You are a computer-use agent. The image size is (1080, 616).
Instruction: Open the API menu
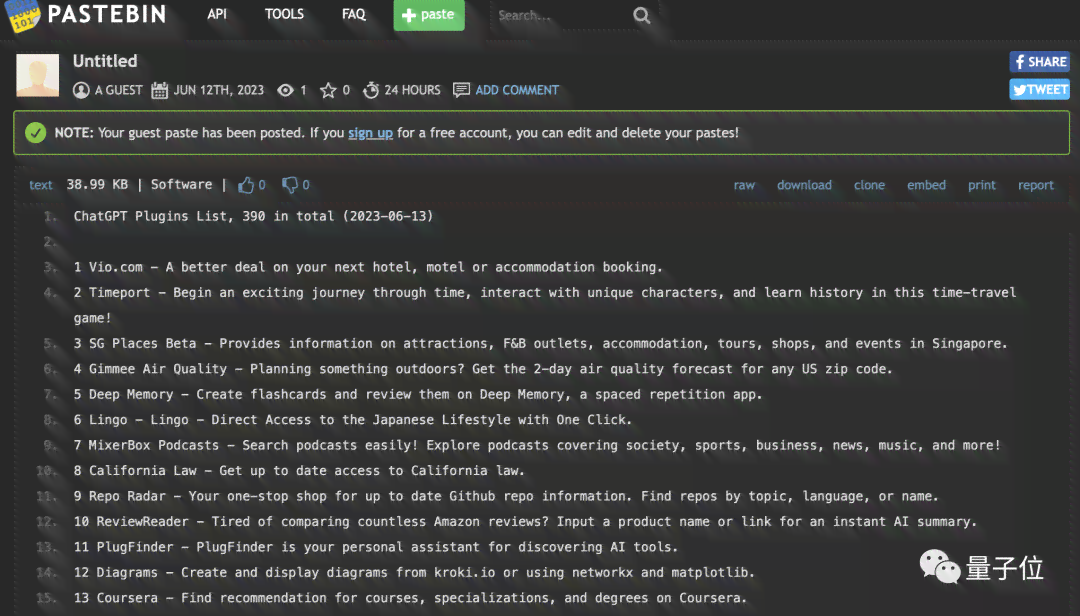(217, 14)
